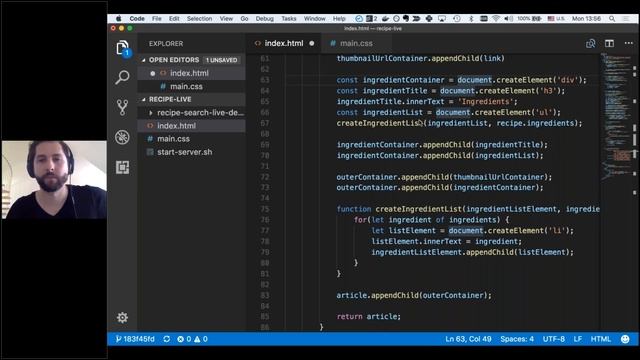Click the U.S. input source flag in menu bar
The height and width of the screenshot is (360, 640).
(556, 18)
